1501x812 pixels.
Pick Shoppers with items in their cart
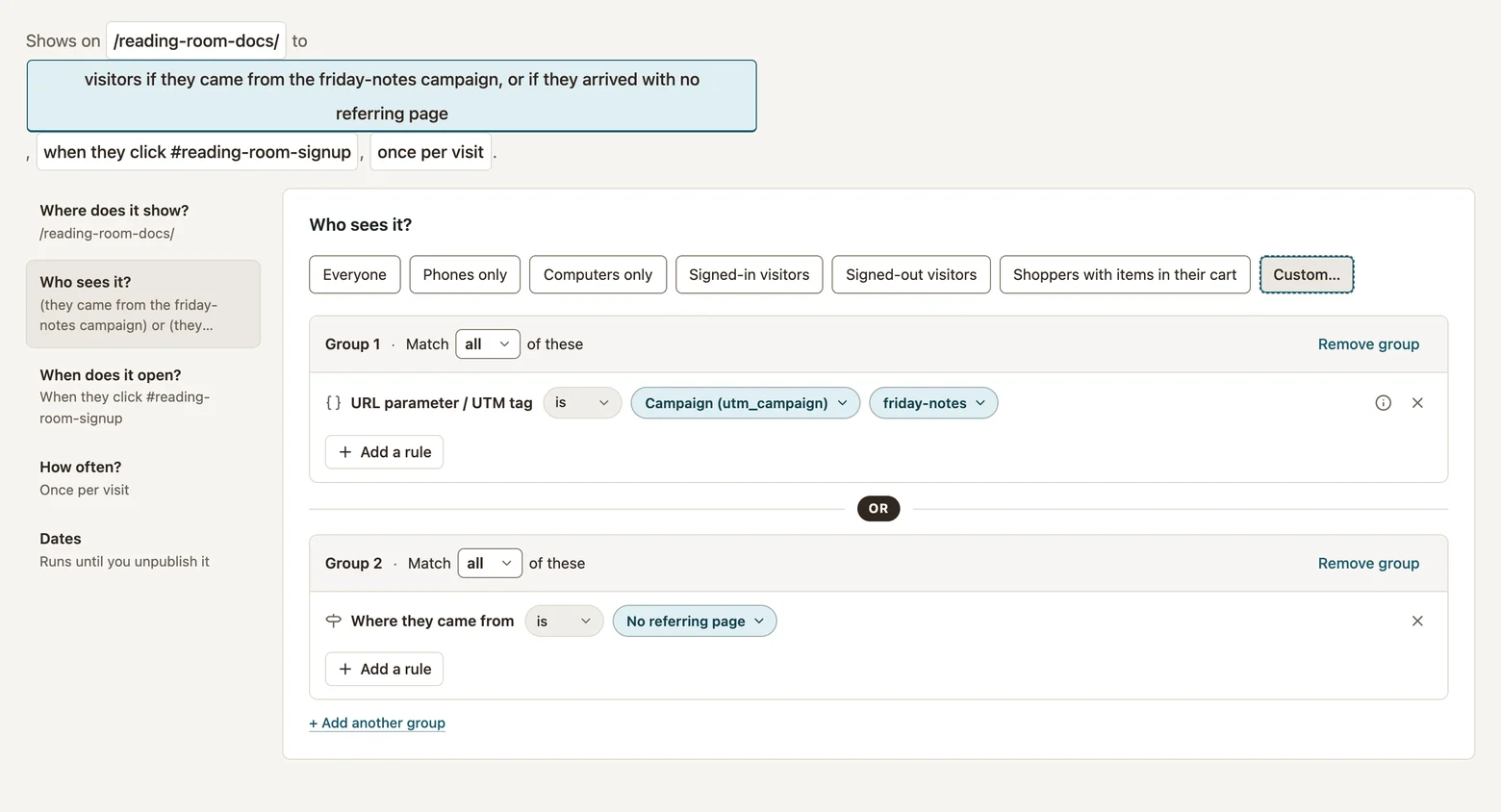[1125, 275]
